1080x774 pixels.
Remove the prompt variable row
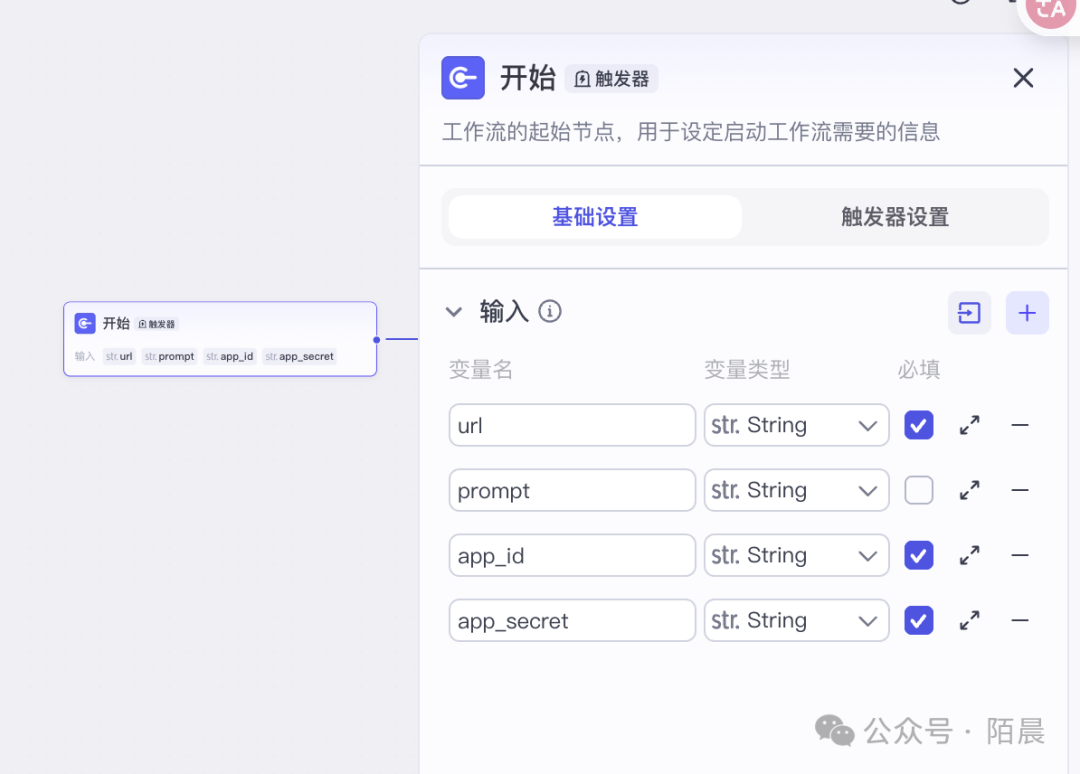coord(1020,490)
